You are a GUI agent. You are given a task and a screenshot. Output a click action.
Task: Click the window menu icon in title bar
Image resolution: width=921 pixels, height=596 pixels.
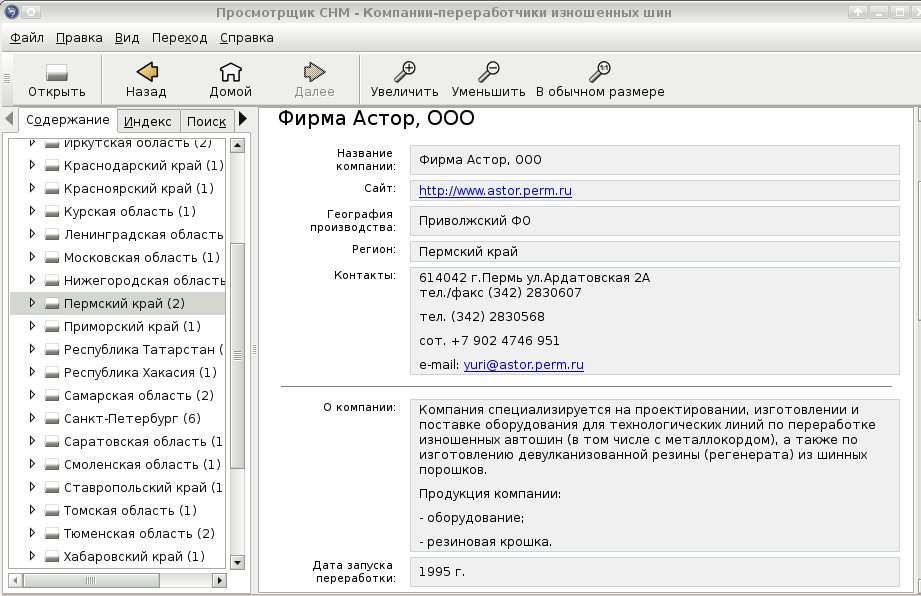(11, 11)
